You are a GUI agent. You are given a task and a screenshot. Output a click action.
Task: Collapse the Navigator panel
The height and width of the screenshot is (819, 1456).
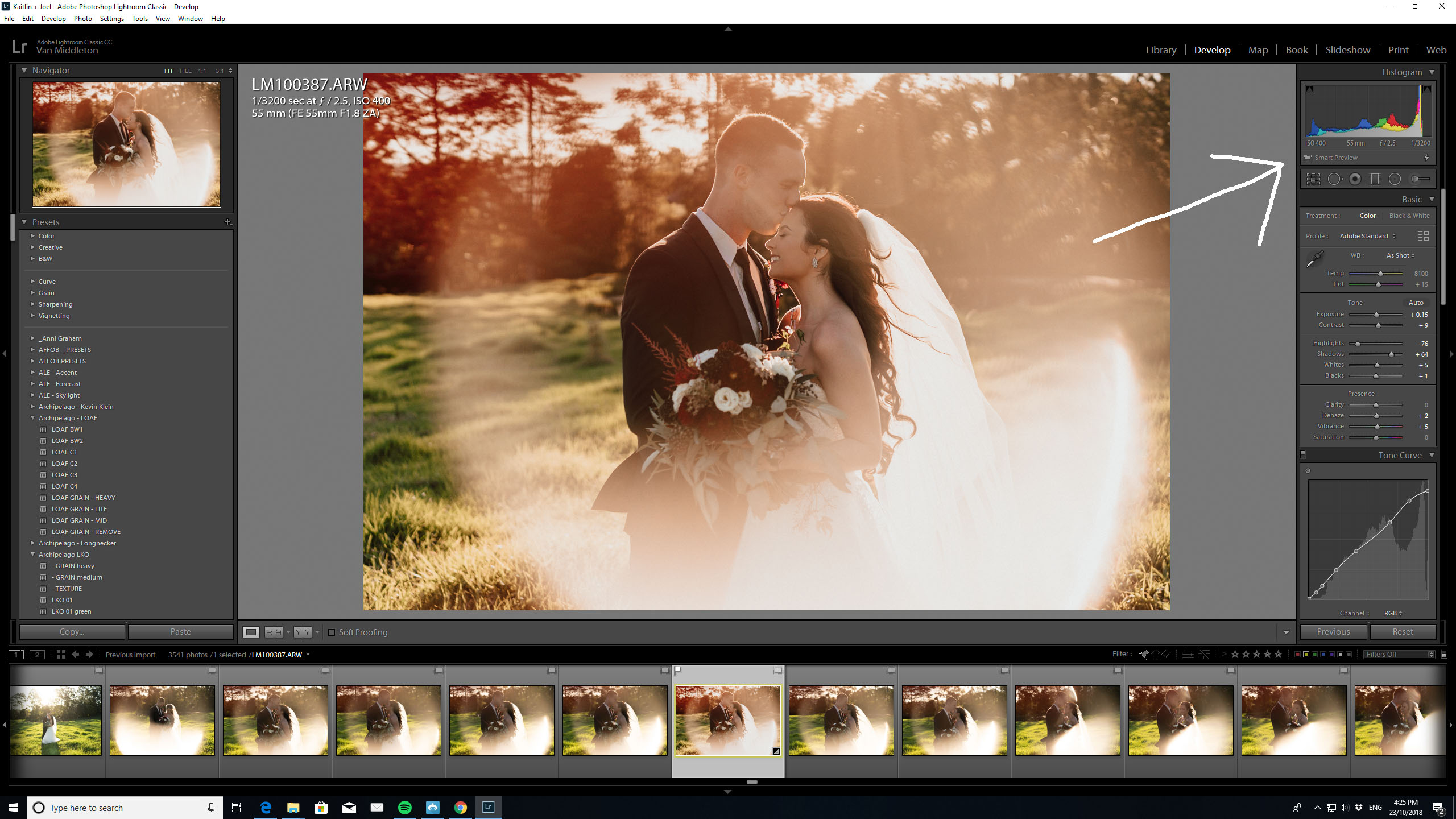pos(24,71)
